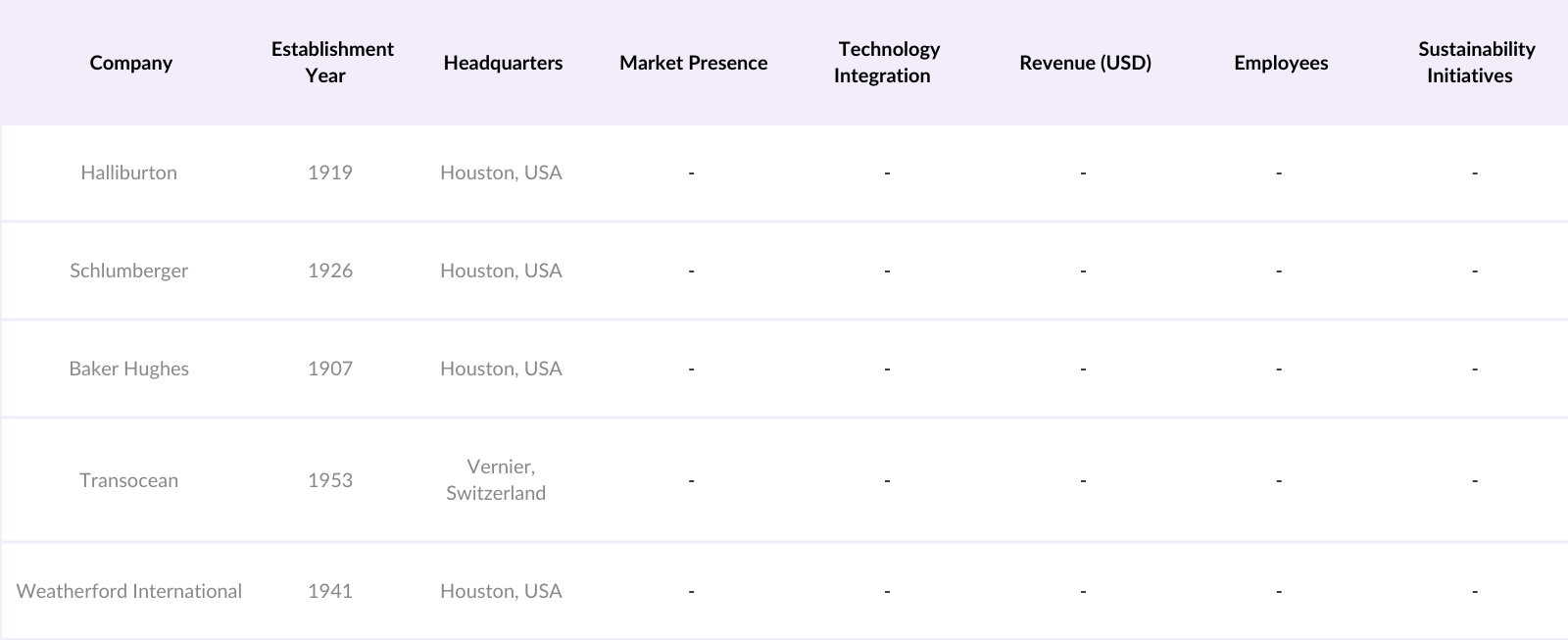Viewport: 1568px width, 640px height.
Task: Select the Schlumberger company cell
Action: click(128, 271)
